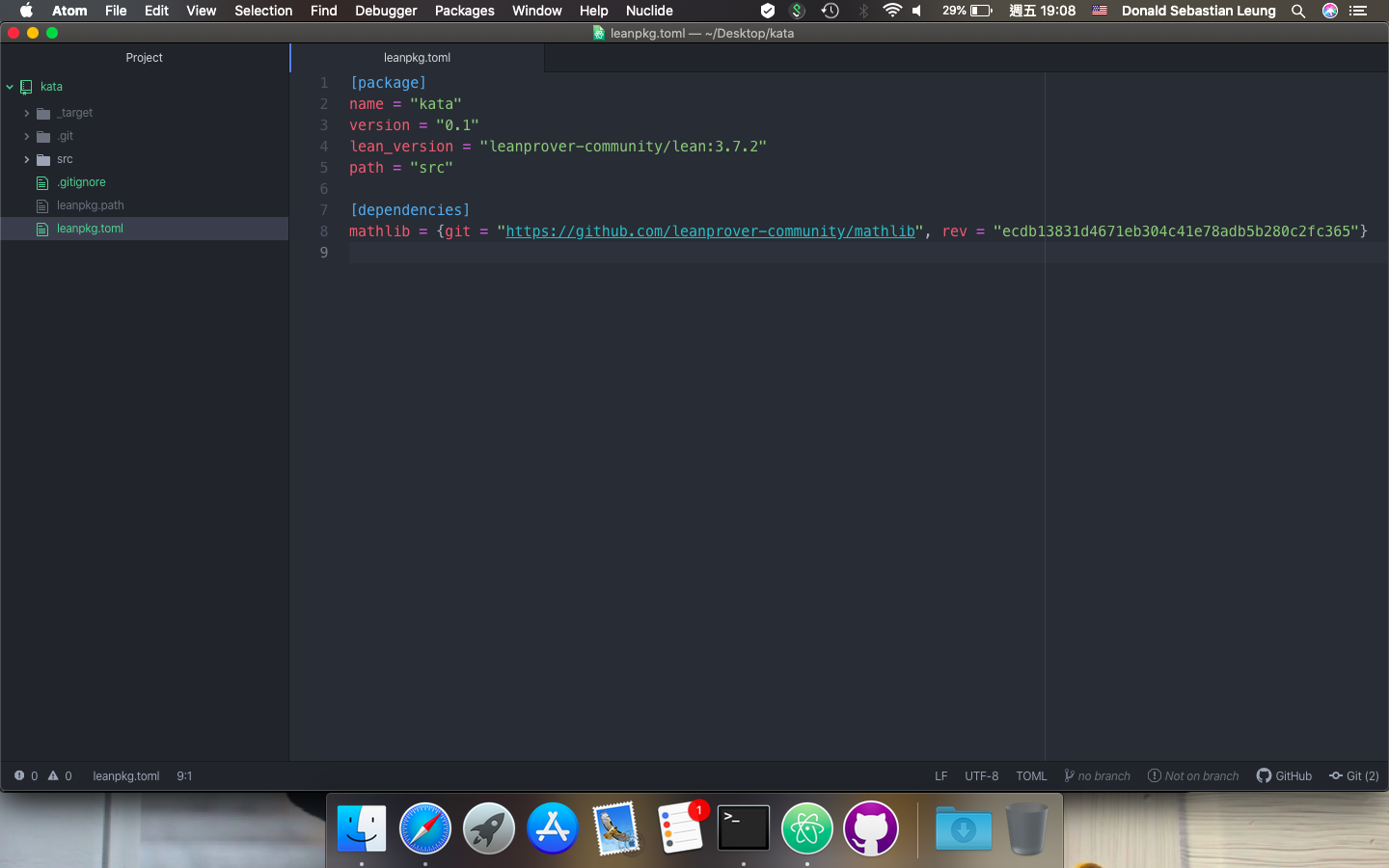1389x868 pixels.
Task: Open the Trash from the Dock
Action: coord(1026,827)
